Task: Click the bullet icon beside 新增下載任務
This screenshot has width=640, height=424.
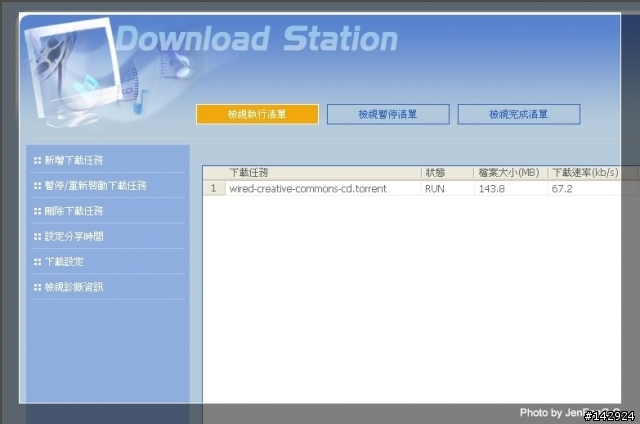Action: pos(38,160)
